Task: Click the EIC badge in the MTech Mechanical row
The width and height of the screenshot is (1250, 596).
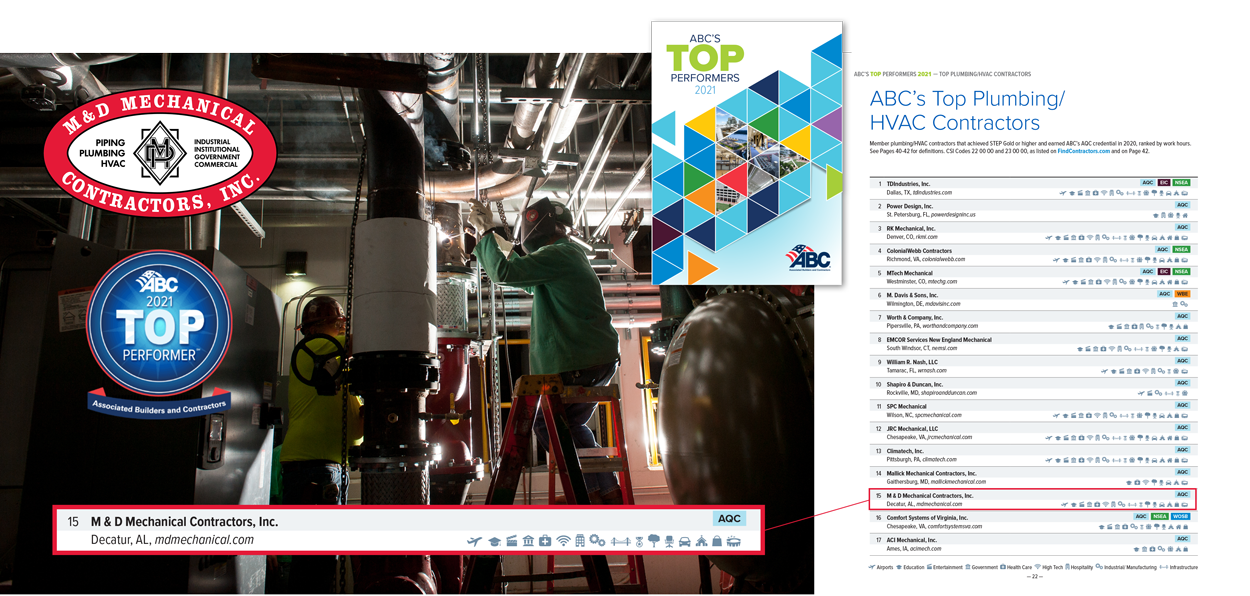Action: (x=1163, y=272)
